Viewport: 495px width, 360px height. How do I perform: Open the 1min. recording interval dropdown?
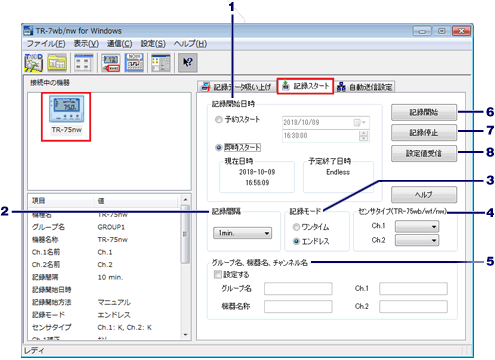coord(242,233)
